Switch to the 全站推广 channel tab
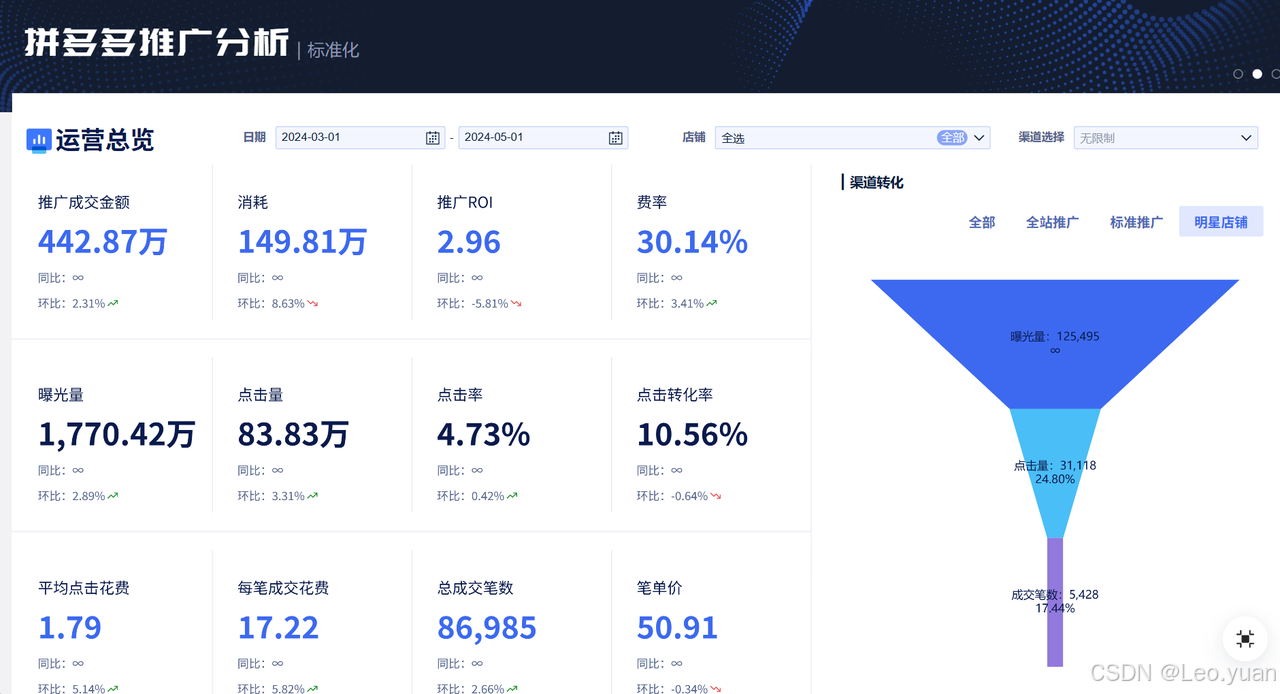 coord(1052,222)
